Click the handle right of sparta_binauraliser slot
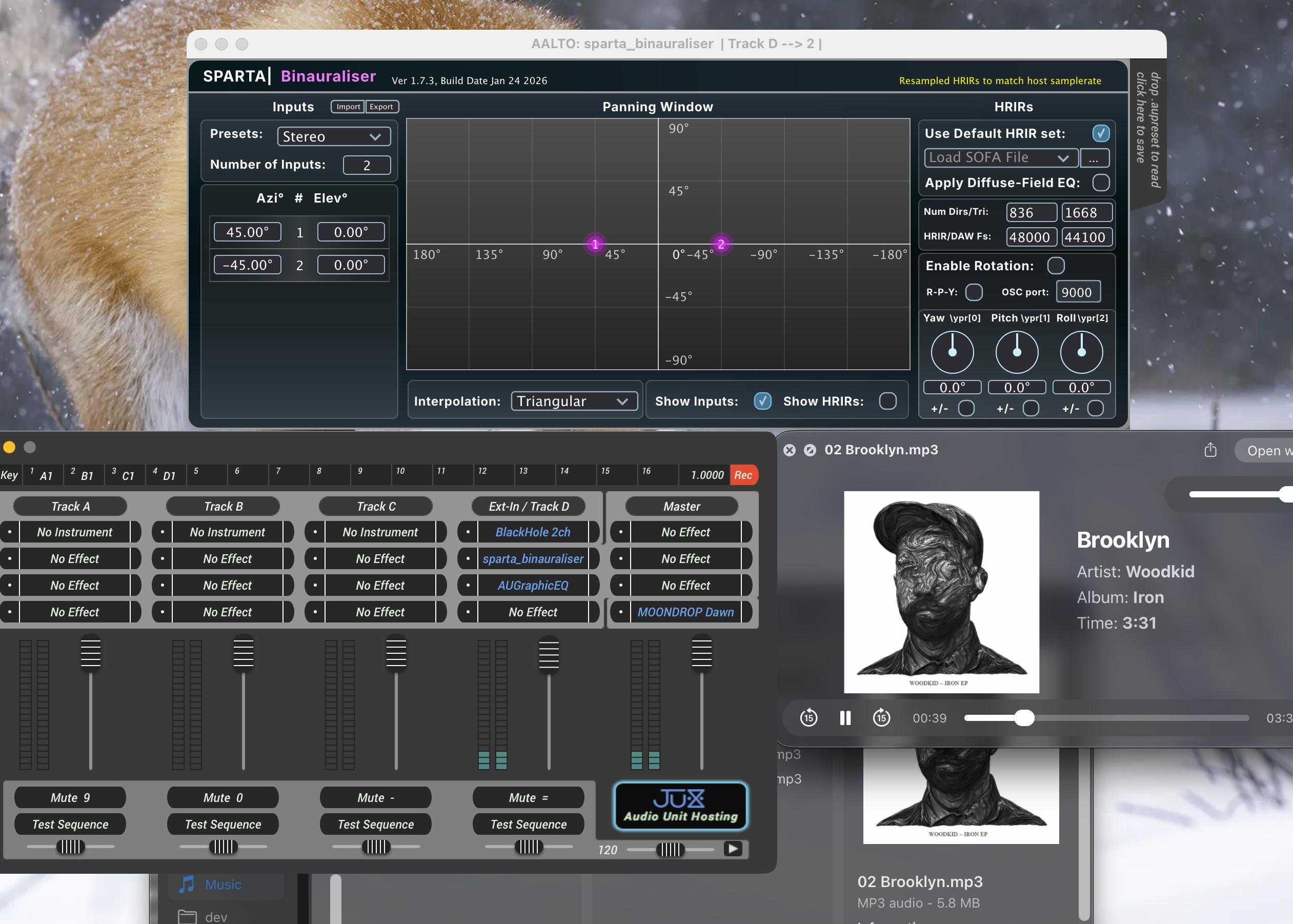The image size is (1293, 924). click(x=594, y=559)
